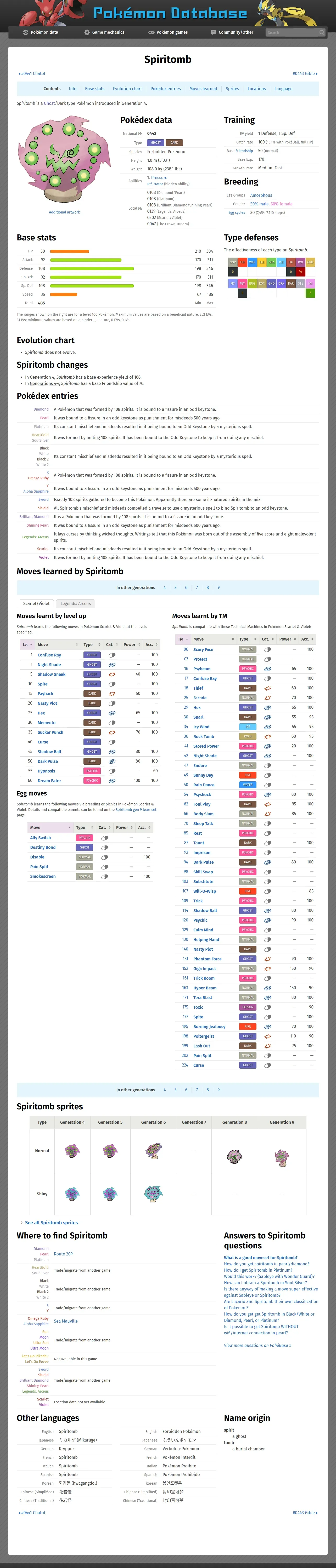The height and width of the screenshot is (1568, 336).
Task: Open the Amorphous egg group link
Action: point(261,195)
